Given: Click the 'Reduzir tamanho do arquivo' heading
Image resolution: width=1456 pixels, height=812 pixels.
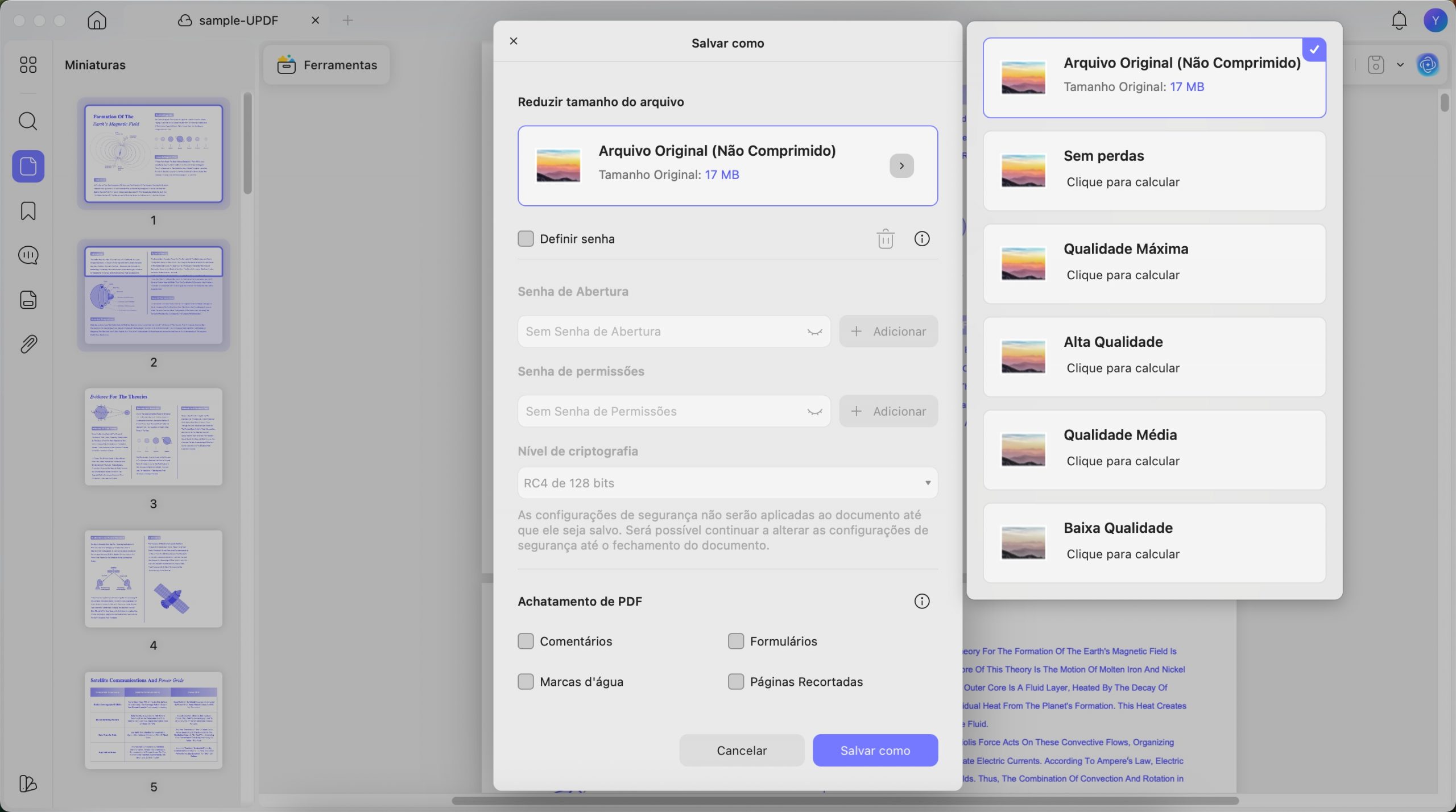Looking at the screenshot, I should (601, 102).
